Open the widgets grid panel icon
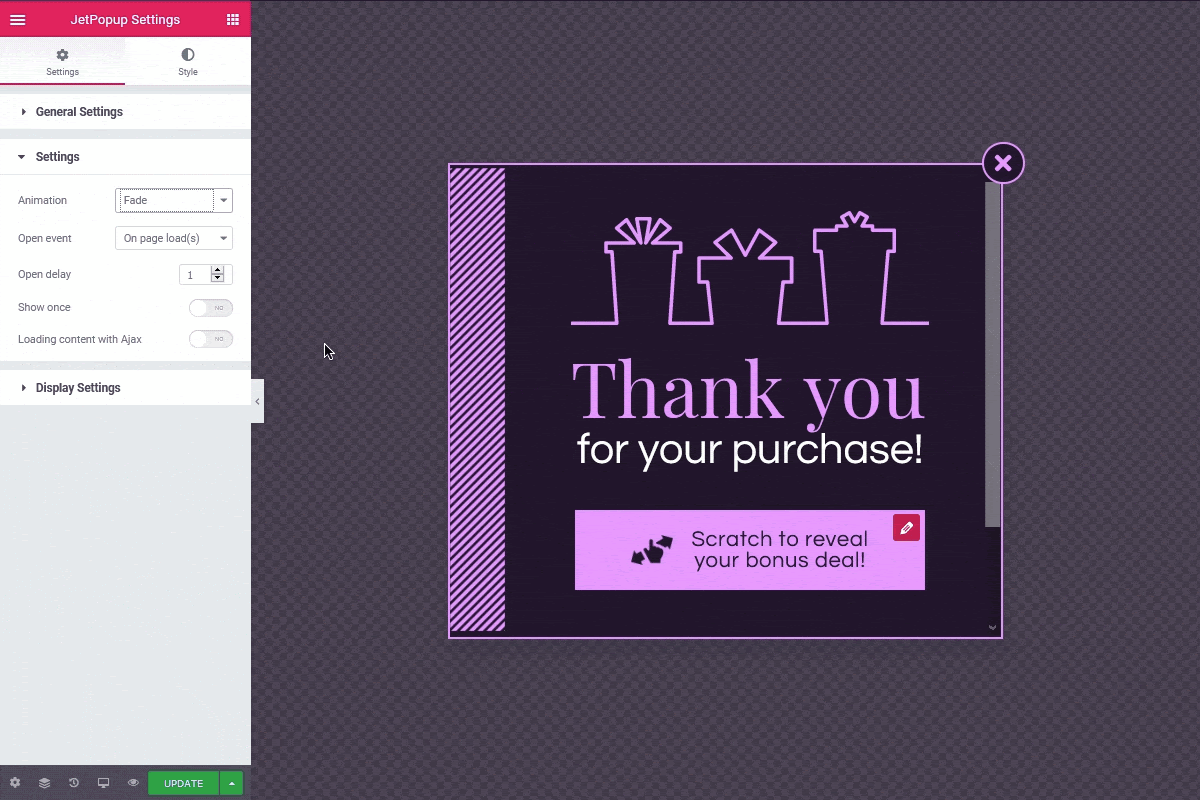Image resolution: width=1200 pixels, height=800 pixels. click(x=233, y=19)
